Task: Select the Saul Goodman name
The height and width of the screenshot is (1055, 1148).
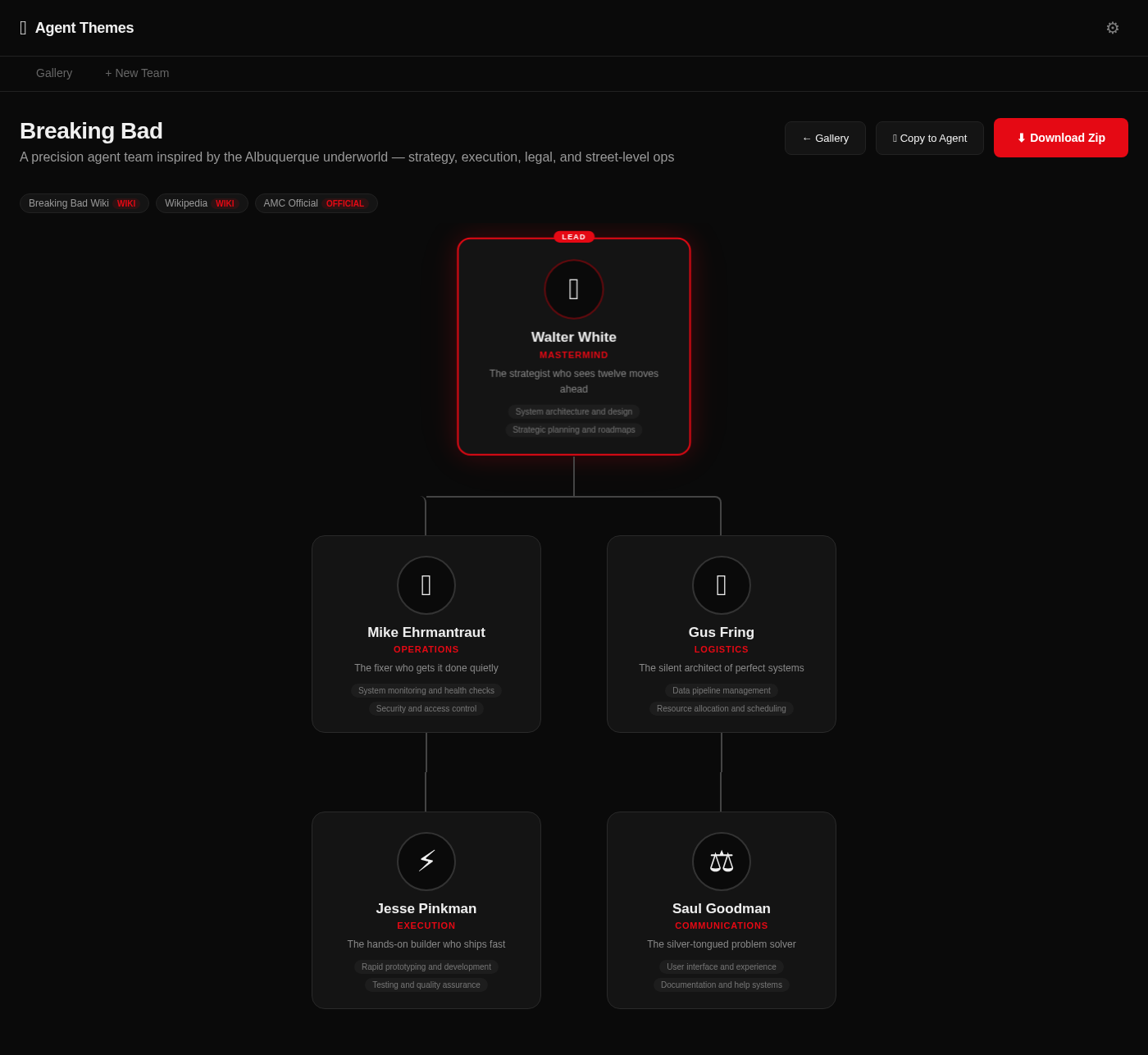Action: tap(722, 908)
